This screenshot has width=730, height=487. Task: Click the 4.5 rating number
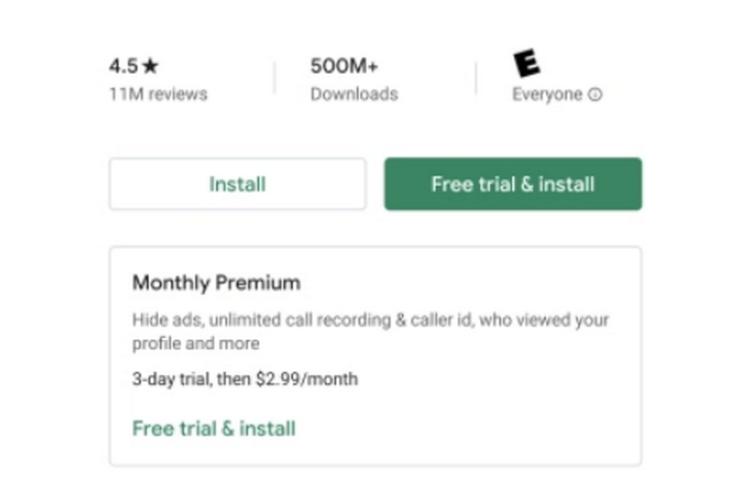(x=123, y=66)
